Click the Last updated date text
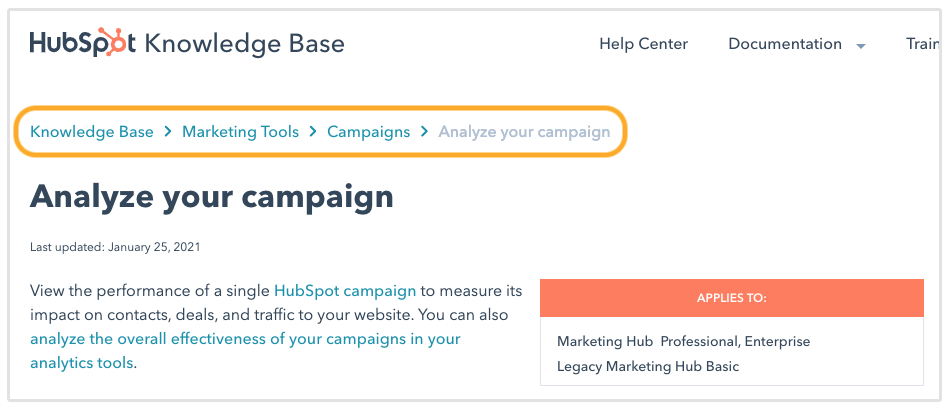Screen dimensions: 950x410 click(x=122, y=246)
